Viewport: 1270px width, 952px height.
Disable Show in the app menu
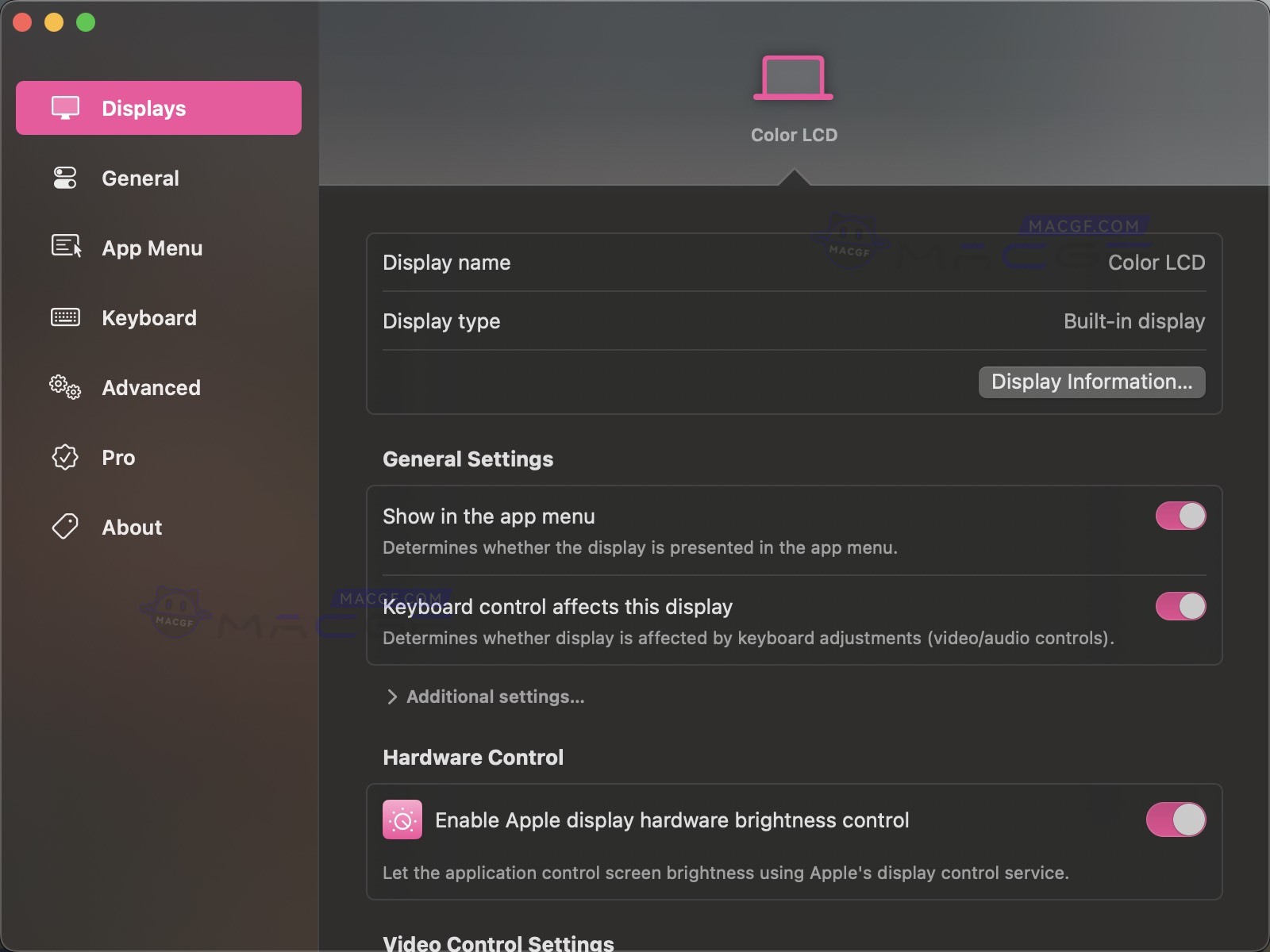click(1181, 516)
